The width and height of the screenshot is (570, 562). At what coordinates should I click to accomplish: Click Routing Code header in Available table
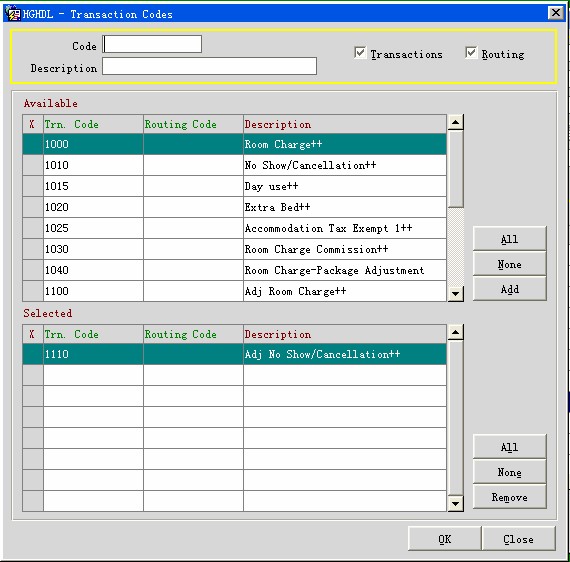(193, 124)
